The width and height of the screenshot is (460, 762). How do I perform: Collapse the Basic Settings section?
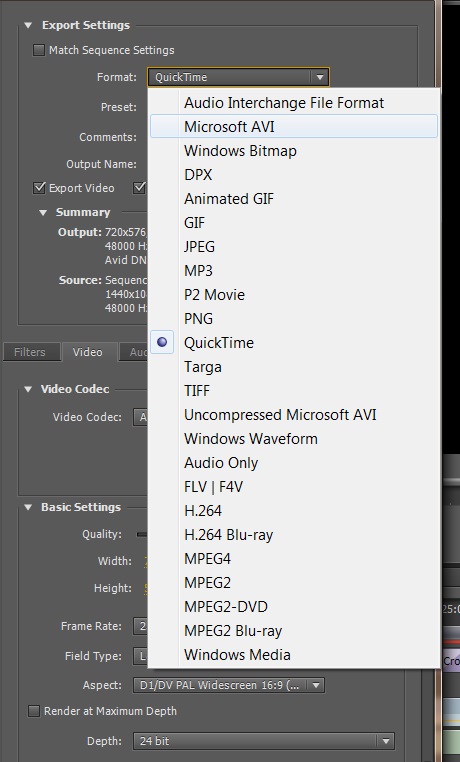[28, 507]
